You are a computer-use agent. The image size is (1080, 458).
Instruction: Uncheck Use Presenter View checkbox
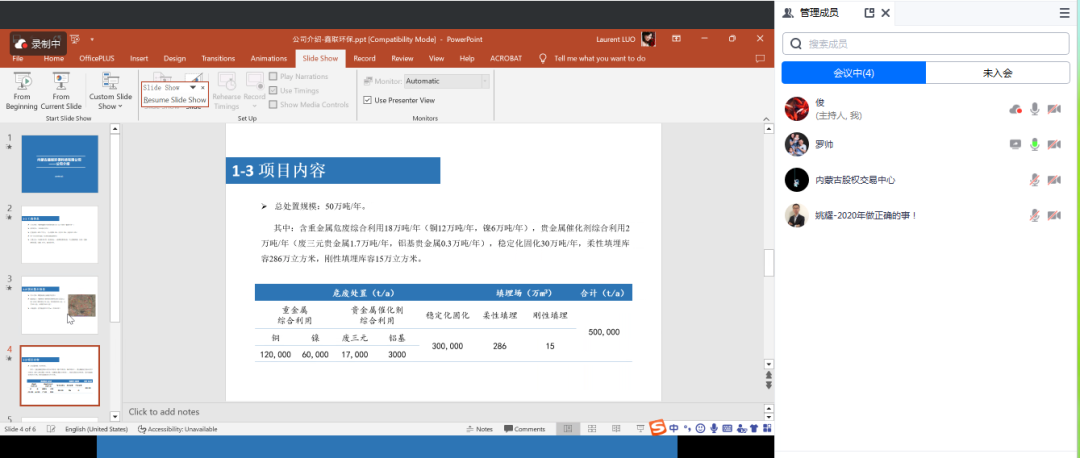[x=368, y=100]
